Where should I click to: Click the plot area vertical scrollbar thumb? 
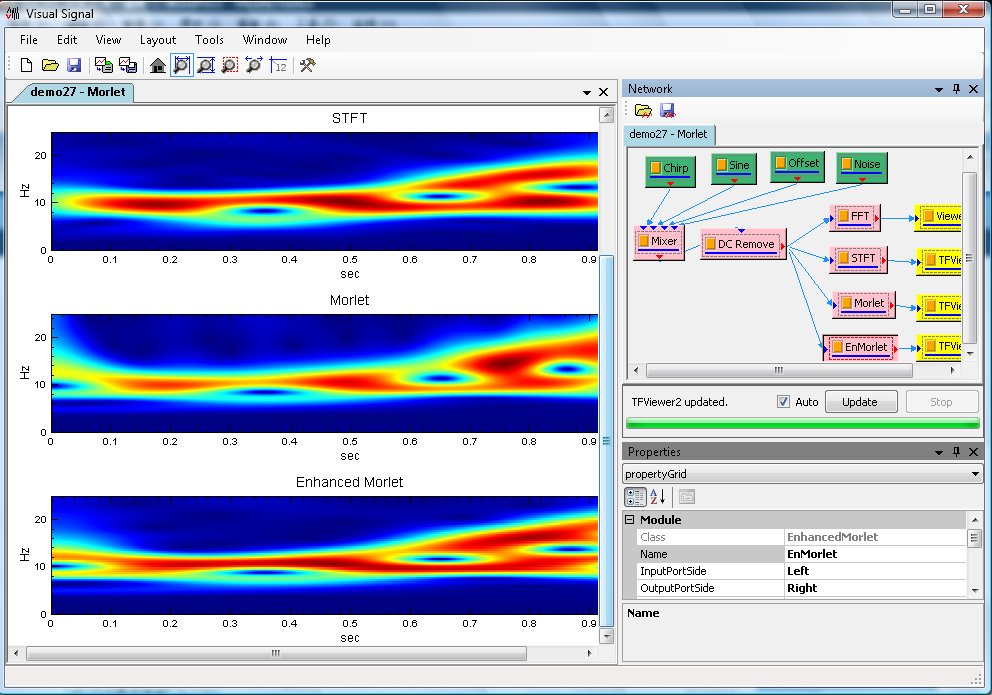606,441
